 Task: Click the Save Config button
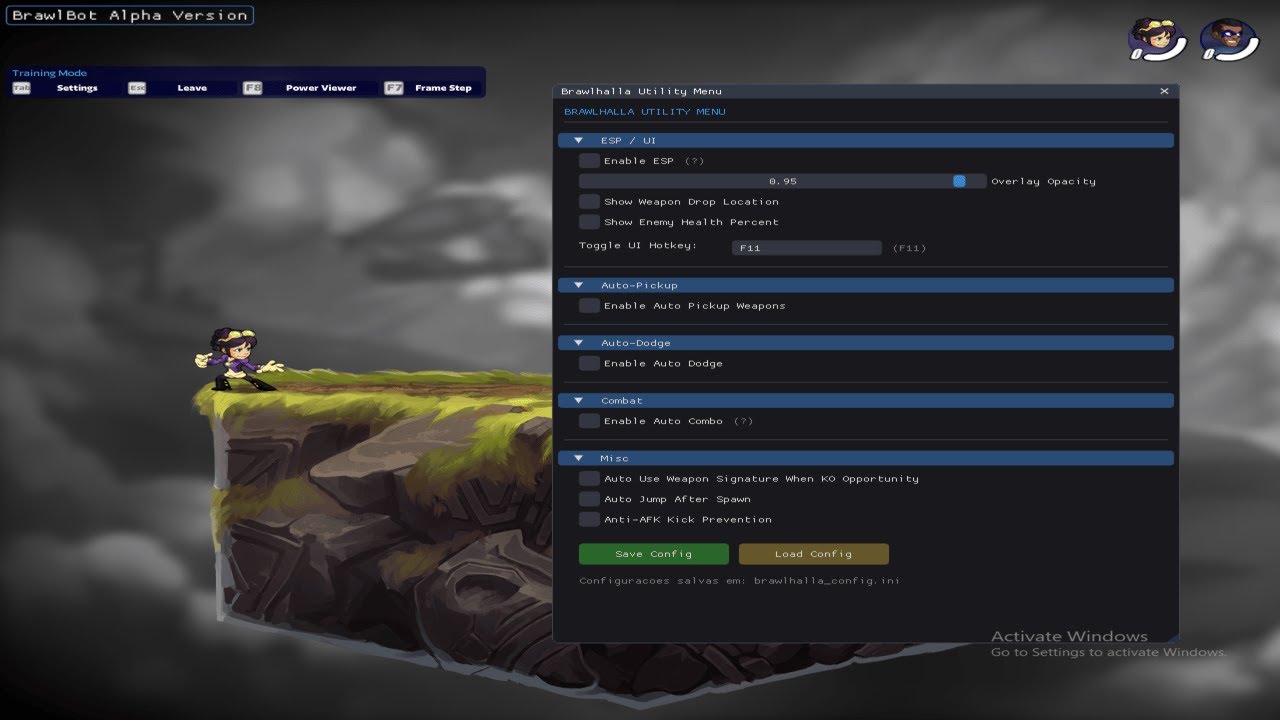(654, 554)
